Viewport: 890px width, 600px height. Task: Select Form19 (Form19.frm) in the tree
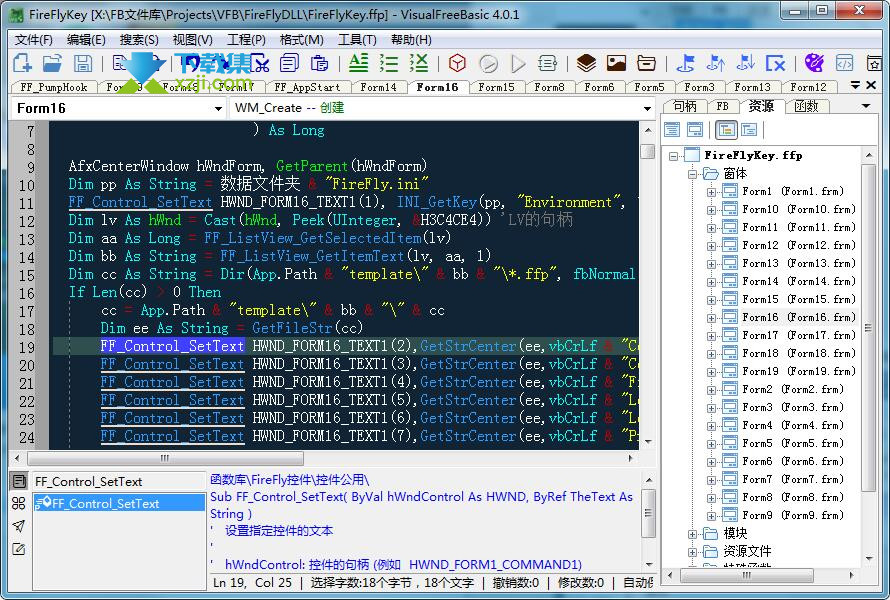799,371
